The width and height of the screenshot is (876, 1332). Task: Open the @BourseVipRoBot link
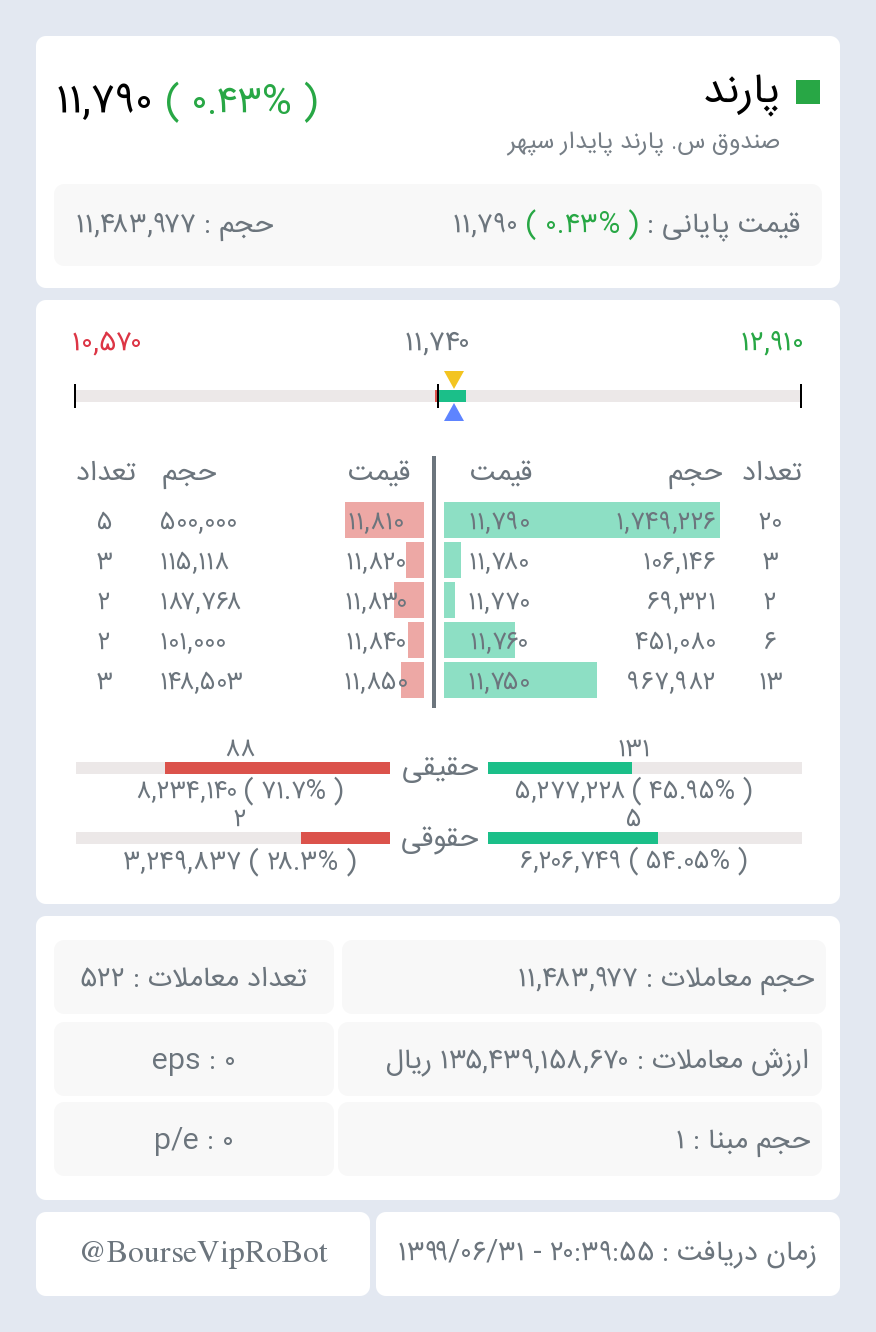[203, 1253]
